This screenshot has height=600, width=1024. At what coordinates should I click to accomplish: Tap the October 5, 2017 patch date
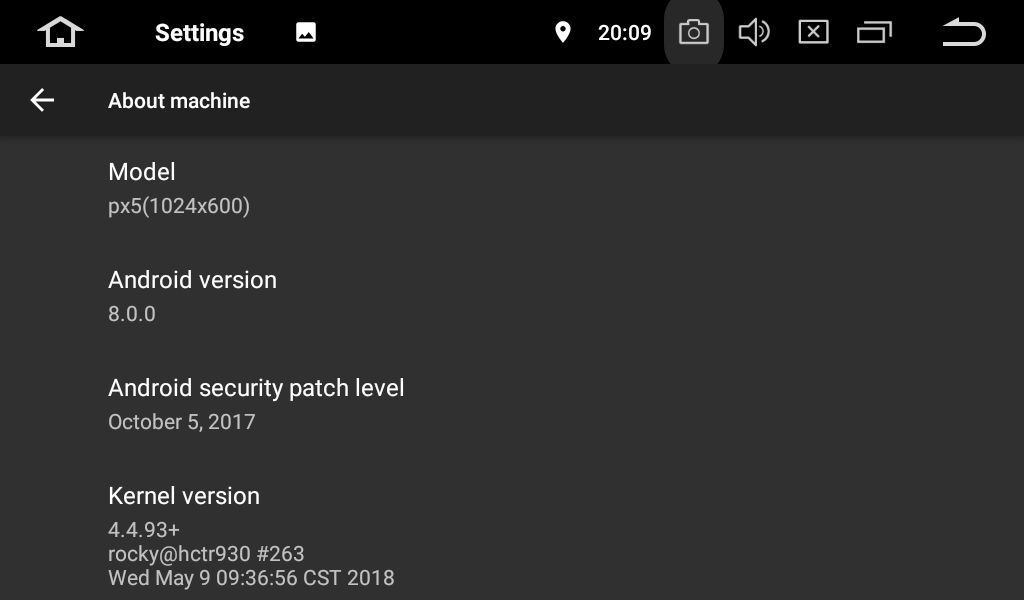[x=182, y=422]
